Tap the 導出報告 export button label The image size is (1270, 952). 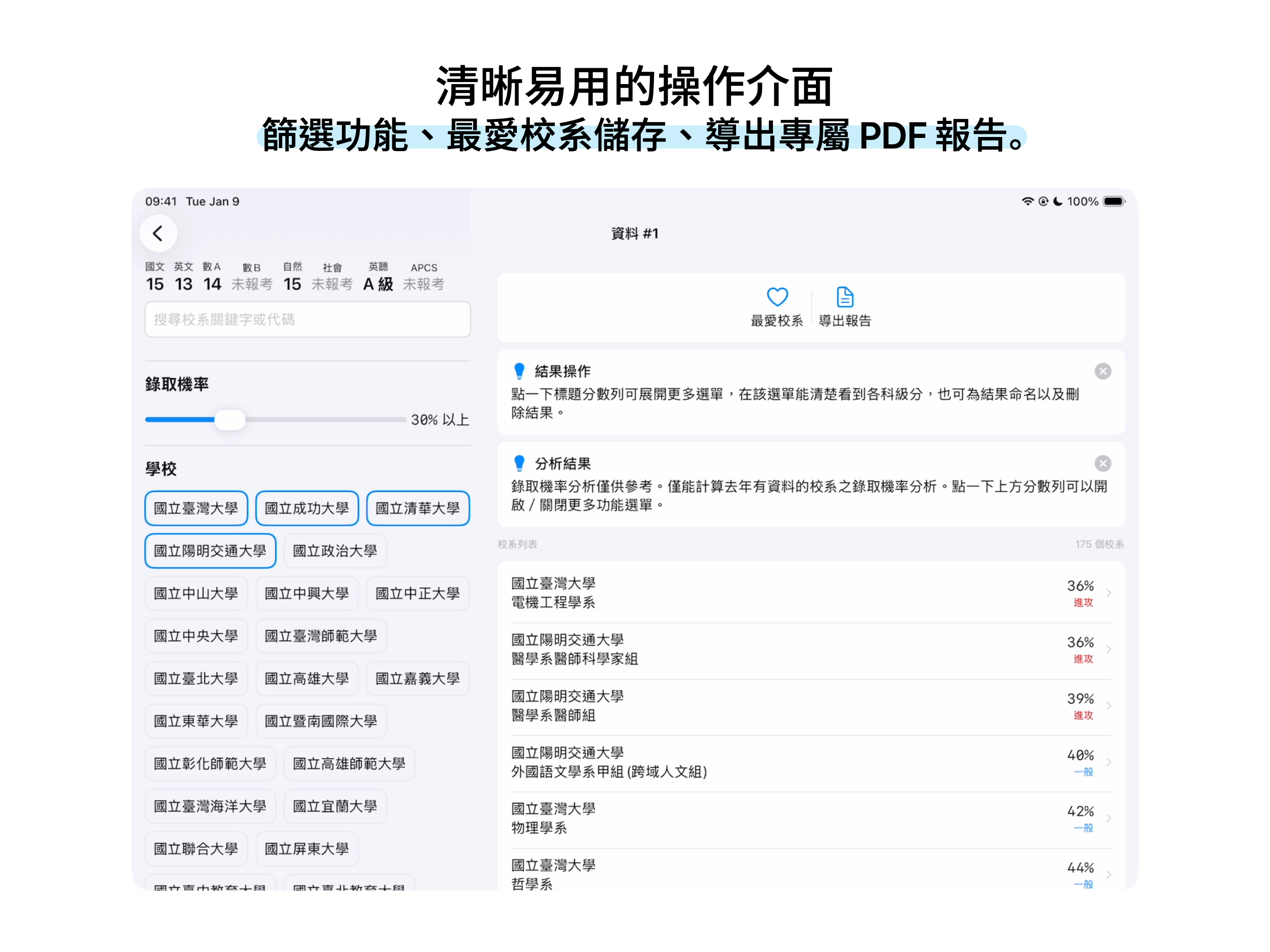click(x=845, y=321)
